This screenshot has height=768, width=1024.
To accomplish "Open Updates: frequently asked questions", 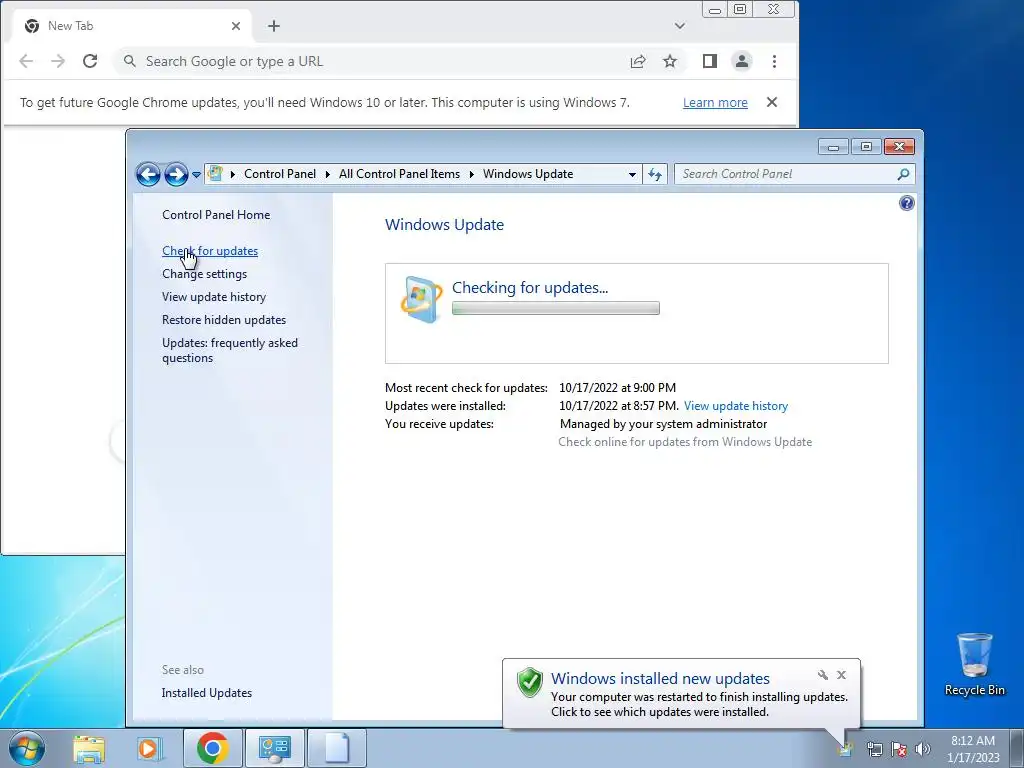I will (x=230, y=350).
